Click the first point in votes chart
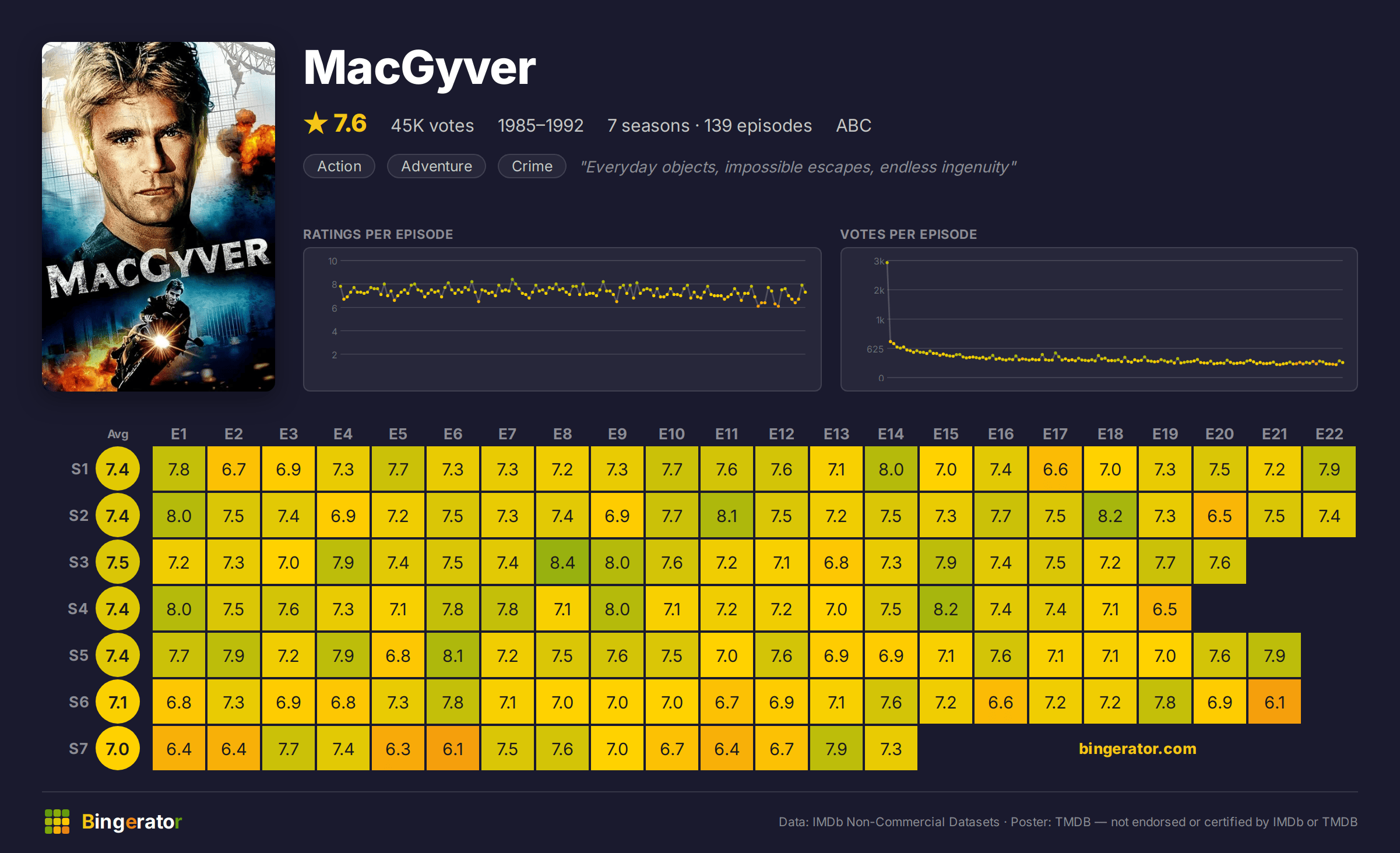The image size is (1400, 853). (887, 263)
